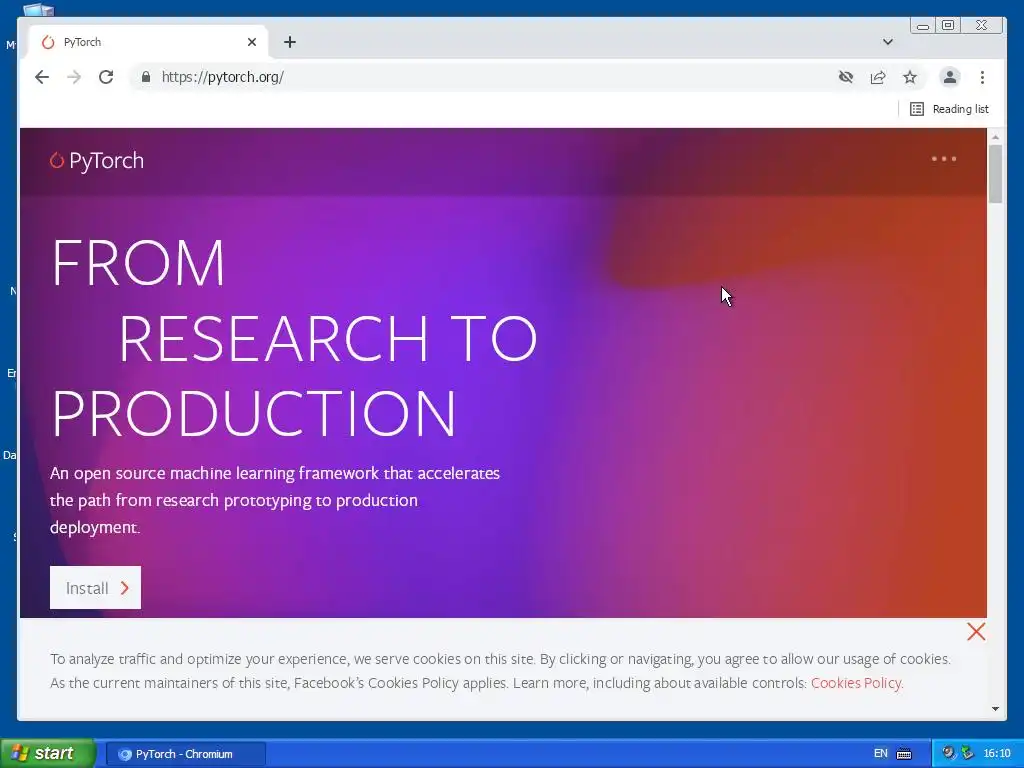This screenshot has height=768, width=1024.
Task: Reload the pytorch.org page
Action: pos(106,77)
